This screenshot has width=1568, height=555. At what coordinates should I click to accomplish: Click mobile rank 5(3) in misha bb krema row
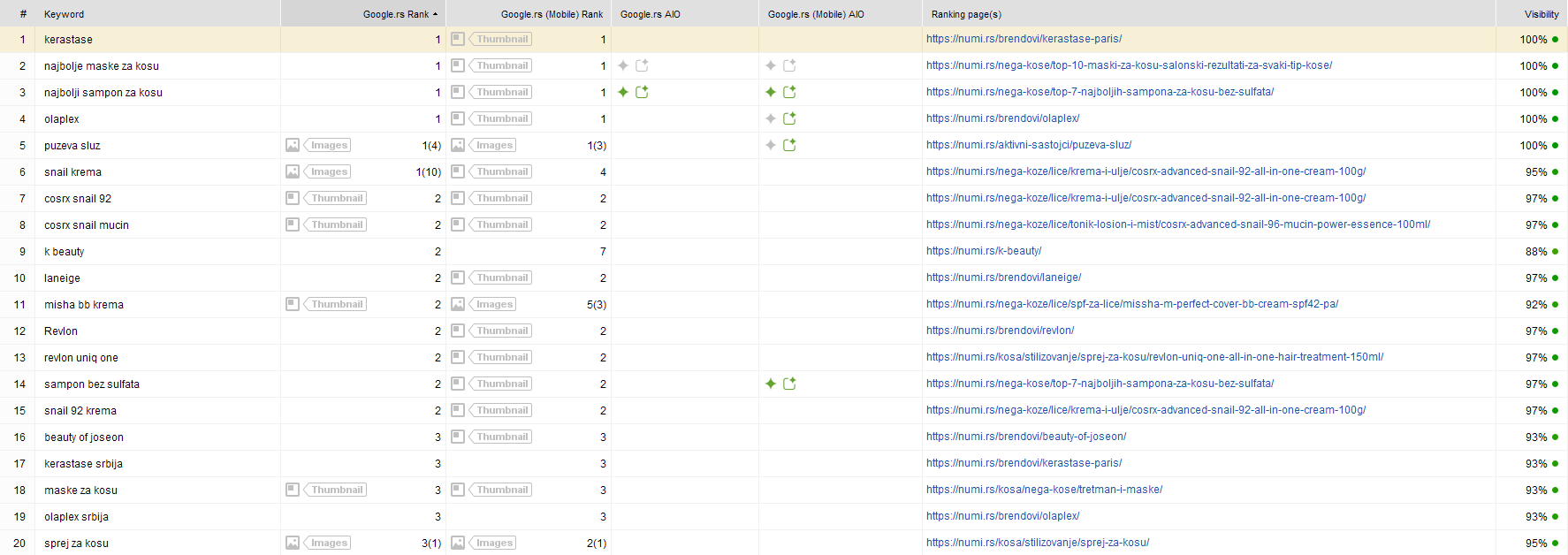pos(597,305)
